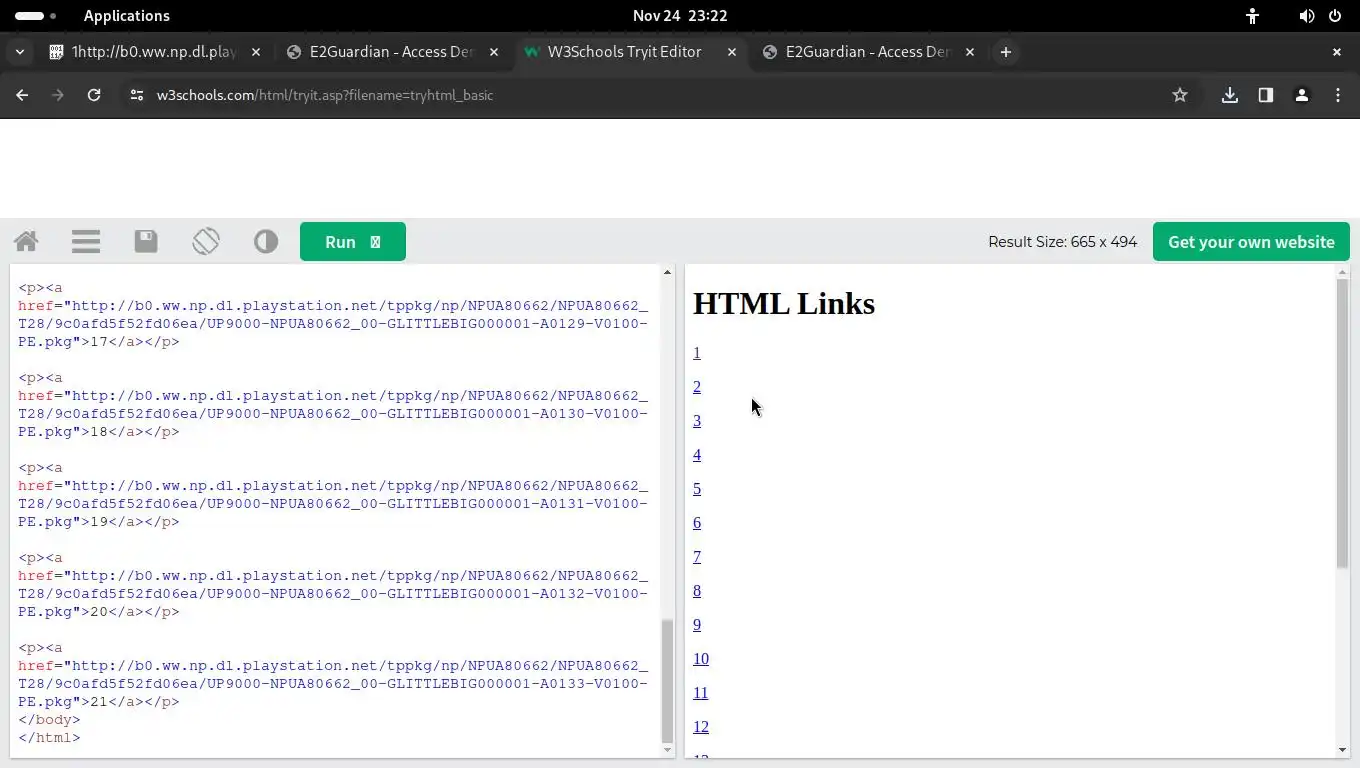Click code editor scrollbar thumb
This screenshot has height=768, width=1360.
(667, 680)
